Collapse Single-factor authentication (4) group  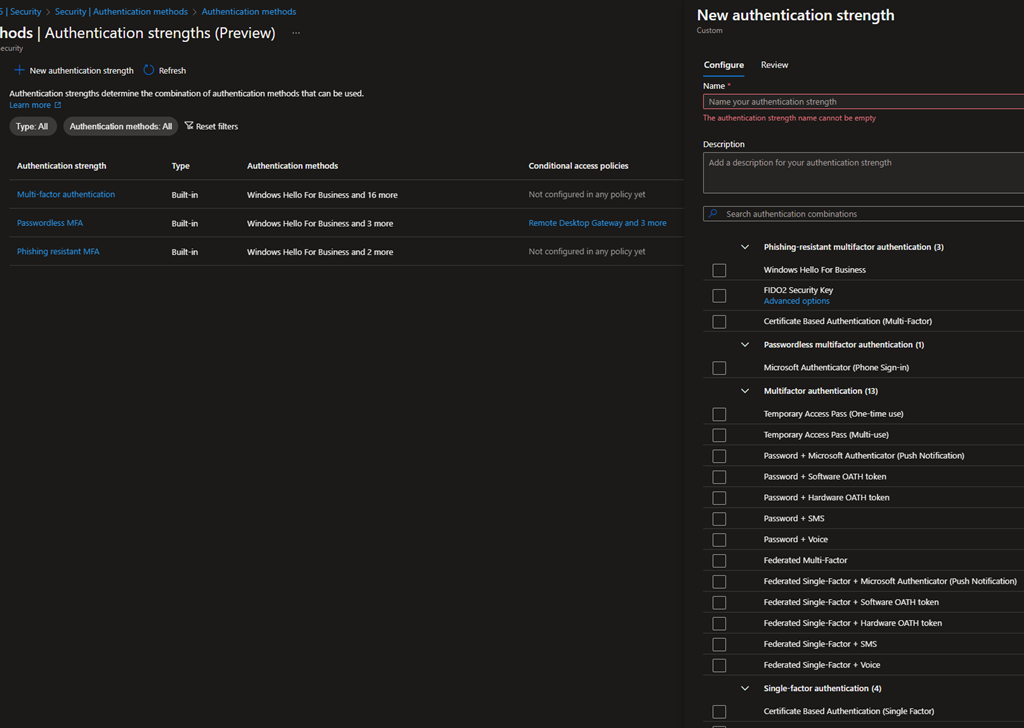tap(745, 689)
